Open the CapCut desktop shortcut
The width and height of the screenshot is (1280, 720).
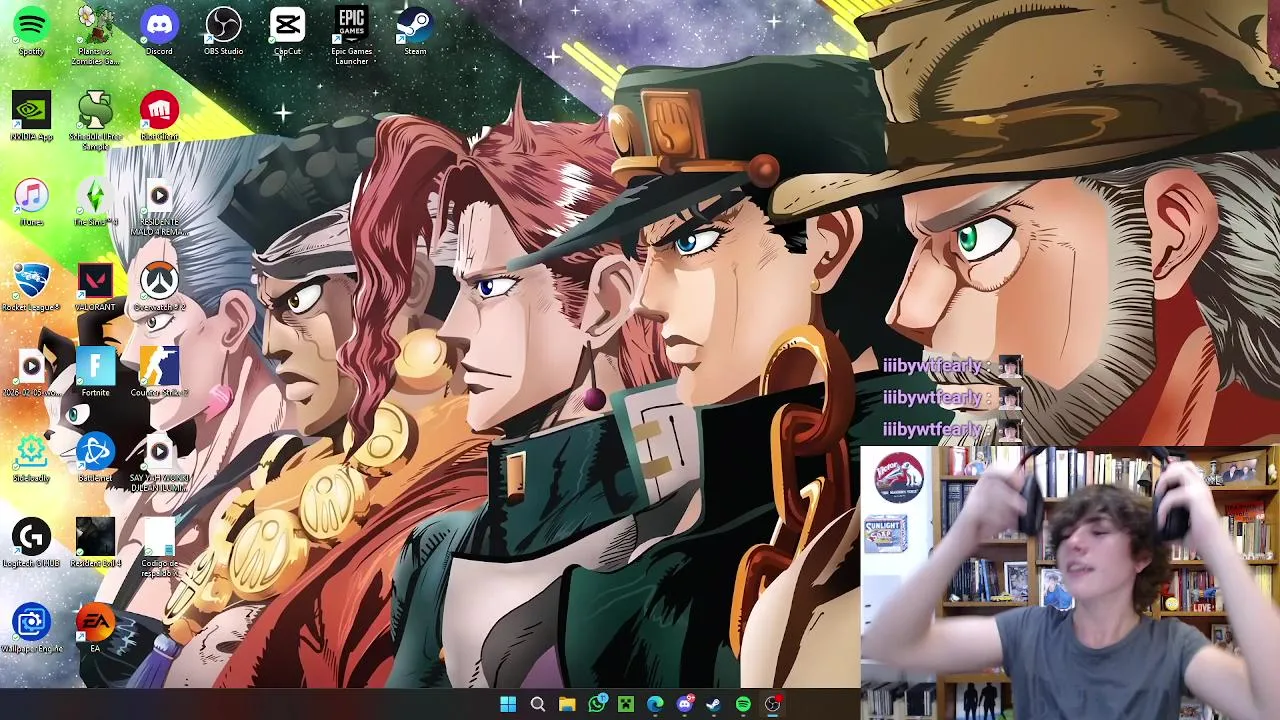coord(287,30)
